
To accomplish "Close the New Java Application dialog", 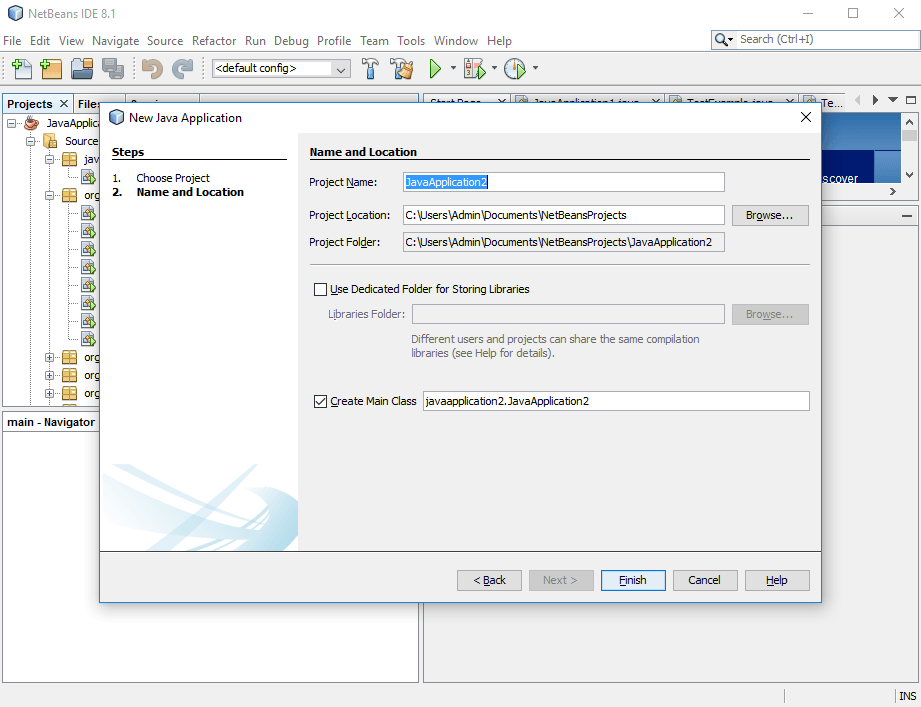I will click(806, 117).
